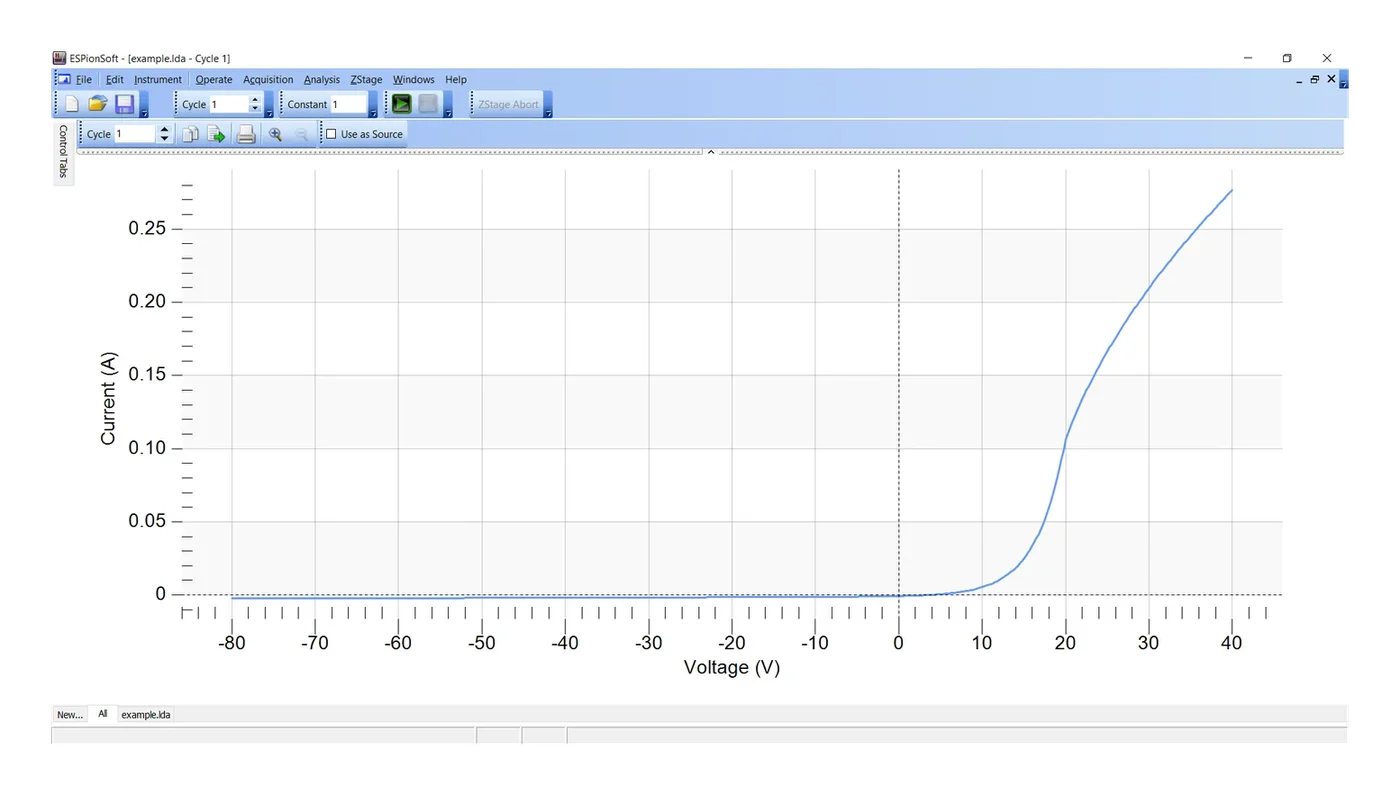1400x795 pixels.
Task: Select the All tab at the bottom
Action: (103, 714)
